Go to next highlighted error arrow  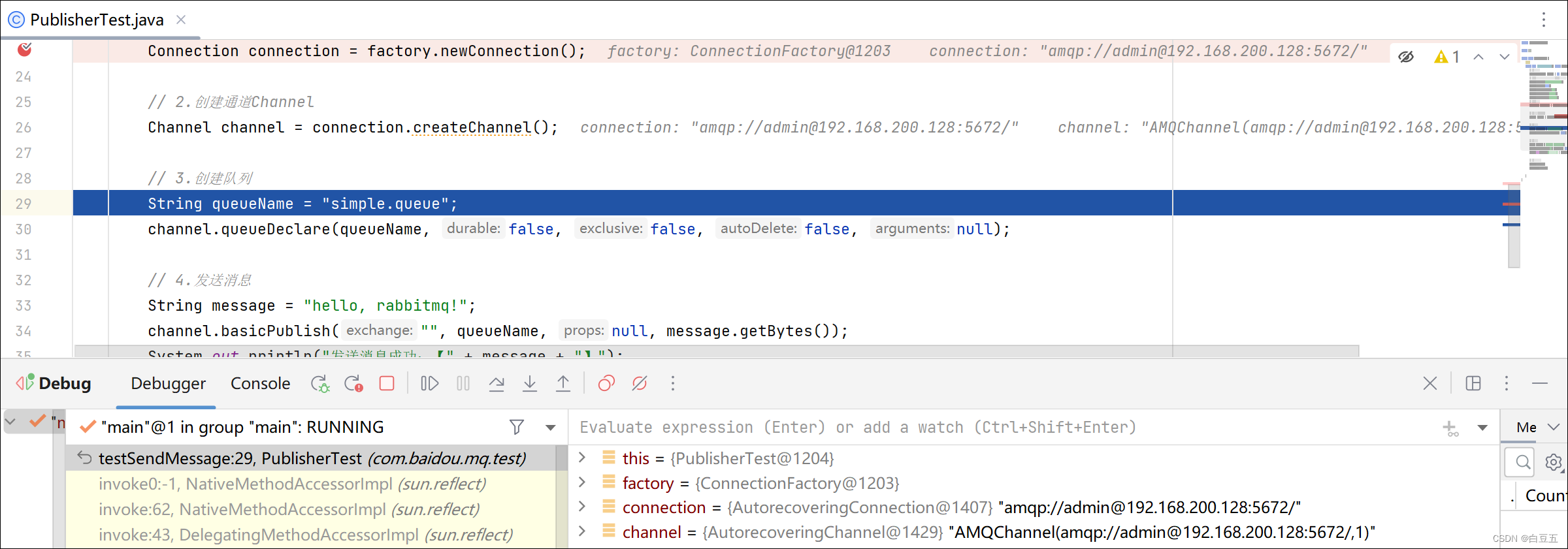1505,57
